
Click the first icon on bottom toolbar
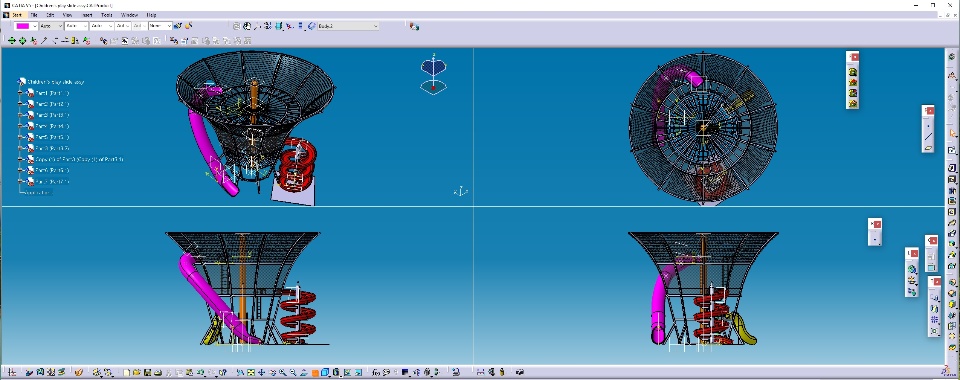click(x=12, y=372)
